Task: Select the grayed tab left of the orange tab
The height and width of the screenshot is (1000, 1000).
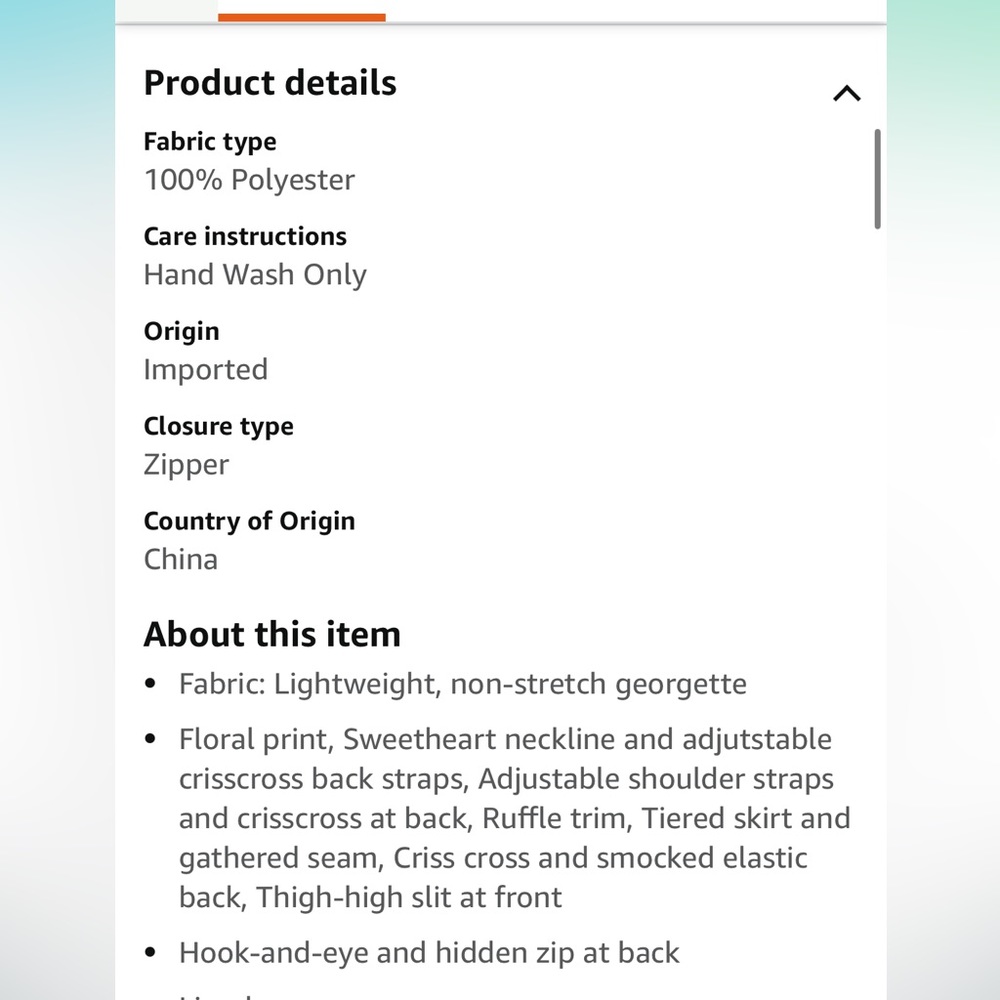Action: (166, 11)
